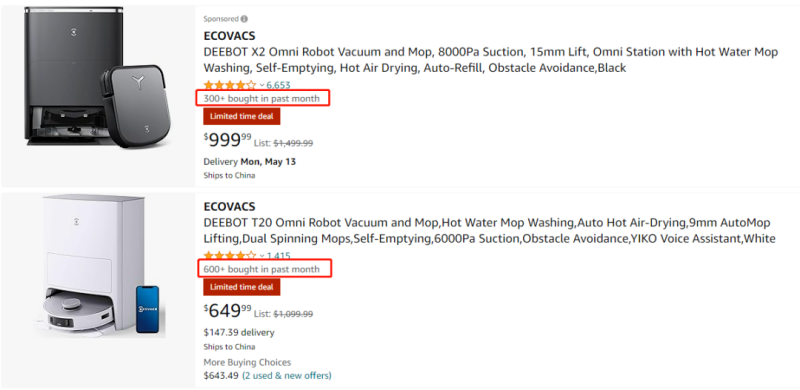The width and height of the screenshot is (800, 390).
Task: Open the DEEBOT T20 Omni product title
Action: pyautogui.click(x=489, y=231)
